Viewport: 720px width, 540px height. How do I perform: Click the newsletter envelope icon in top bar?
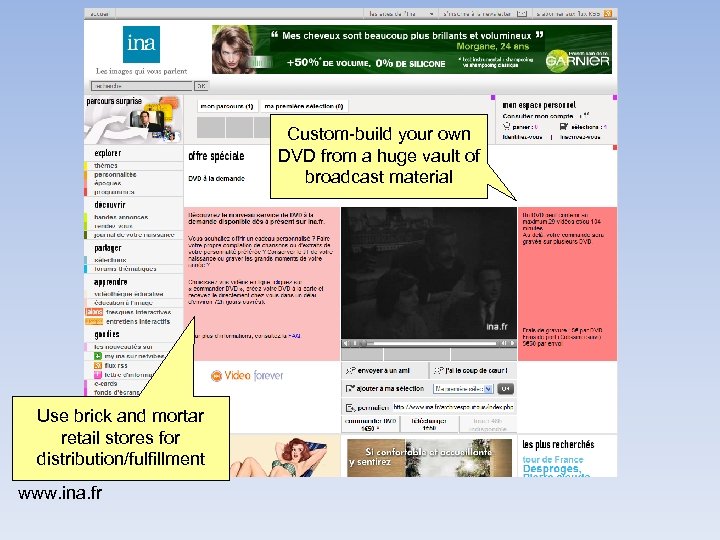tap(522, 14)
